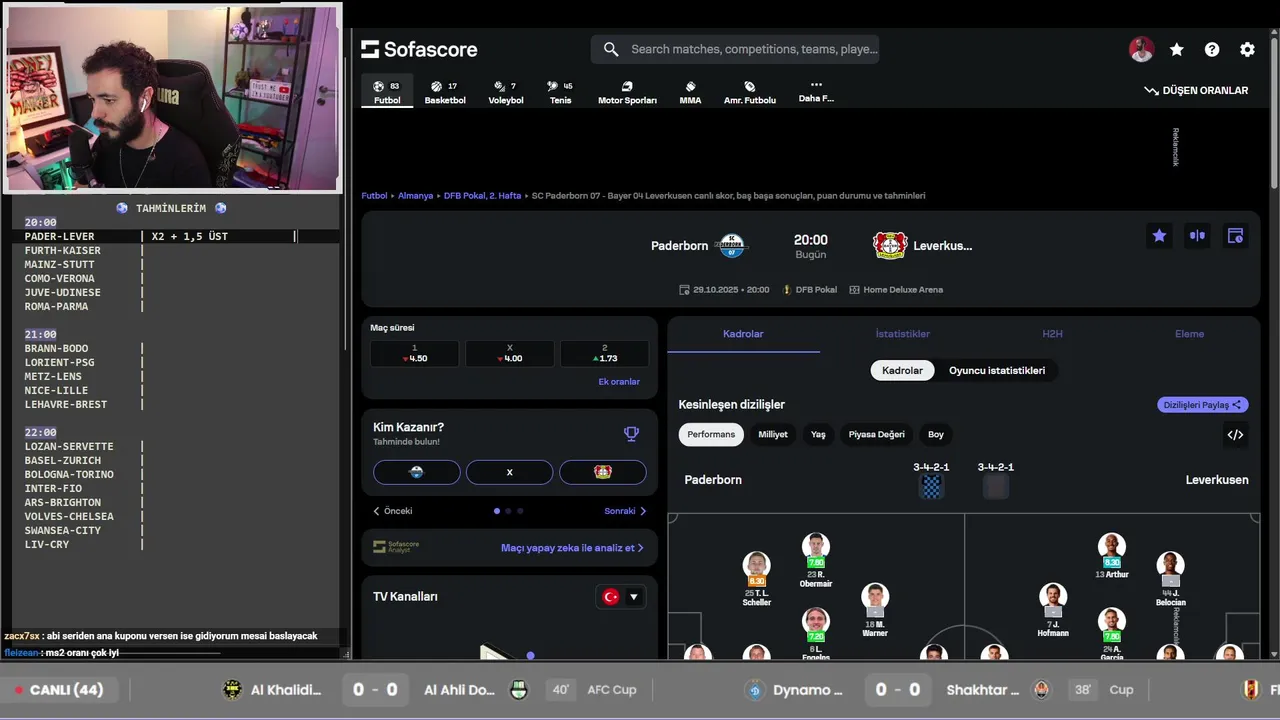
Task: Open favorites star in top header
Action: pos(1177,49)
